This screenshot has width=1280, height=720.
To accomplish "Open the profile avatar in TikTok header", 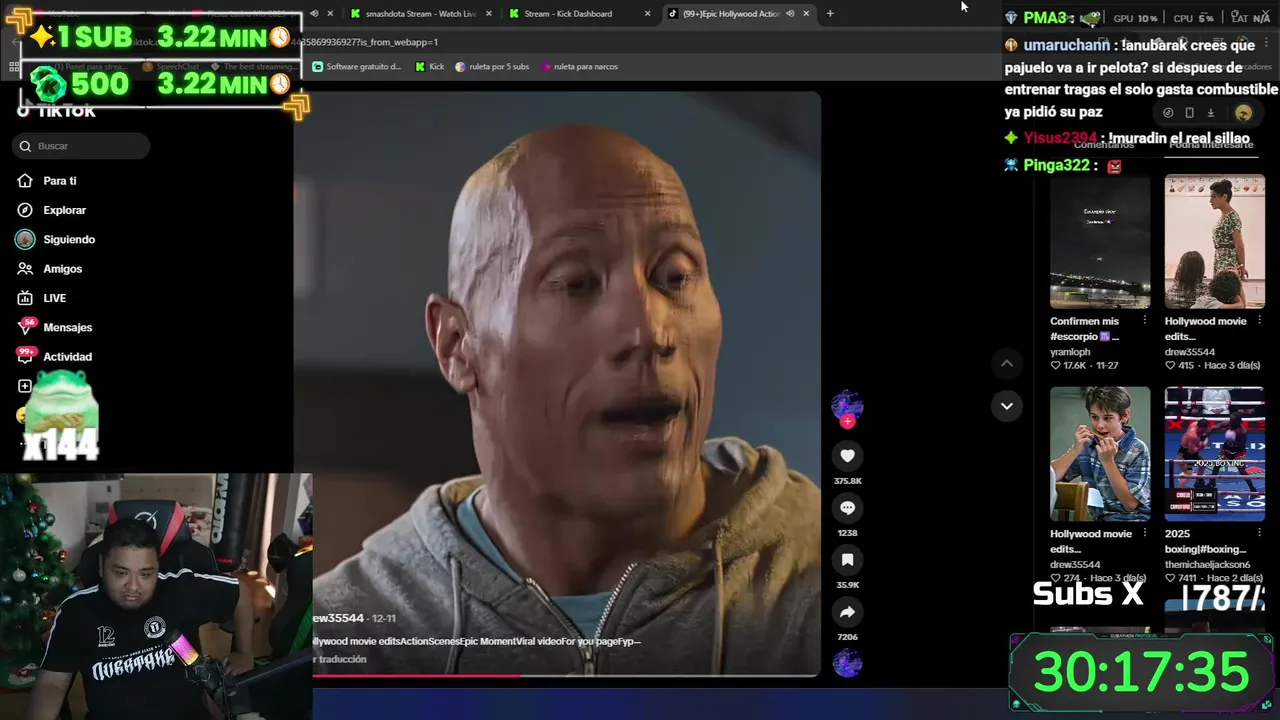I will click(1243, 113).
